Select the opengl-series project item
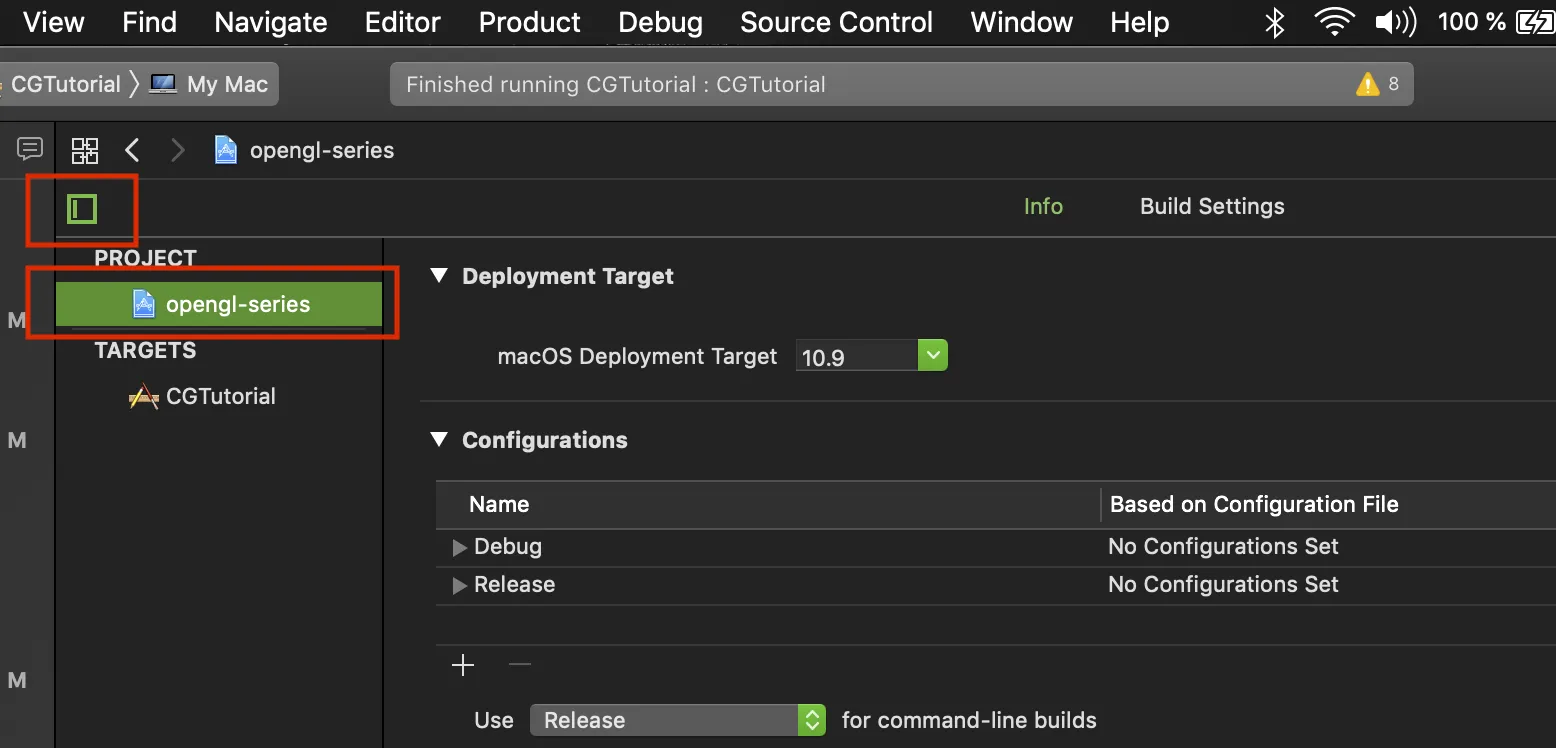 (x=237, y=305)
